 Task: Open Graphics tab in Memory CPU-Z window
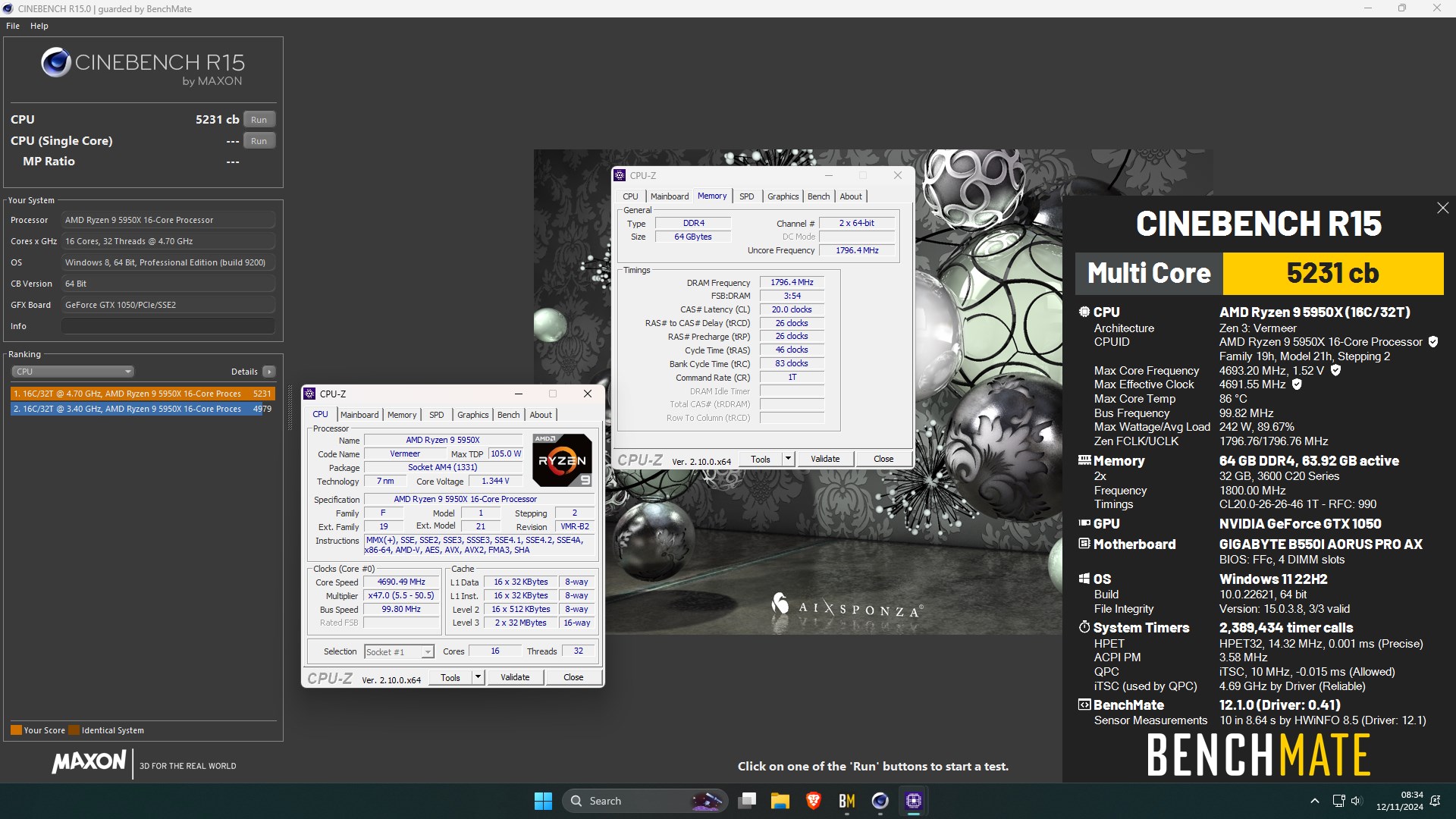[x=783, y=196]
